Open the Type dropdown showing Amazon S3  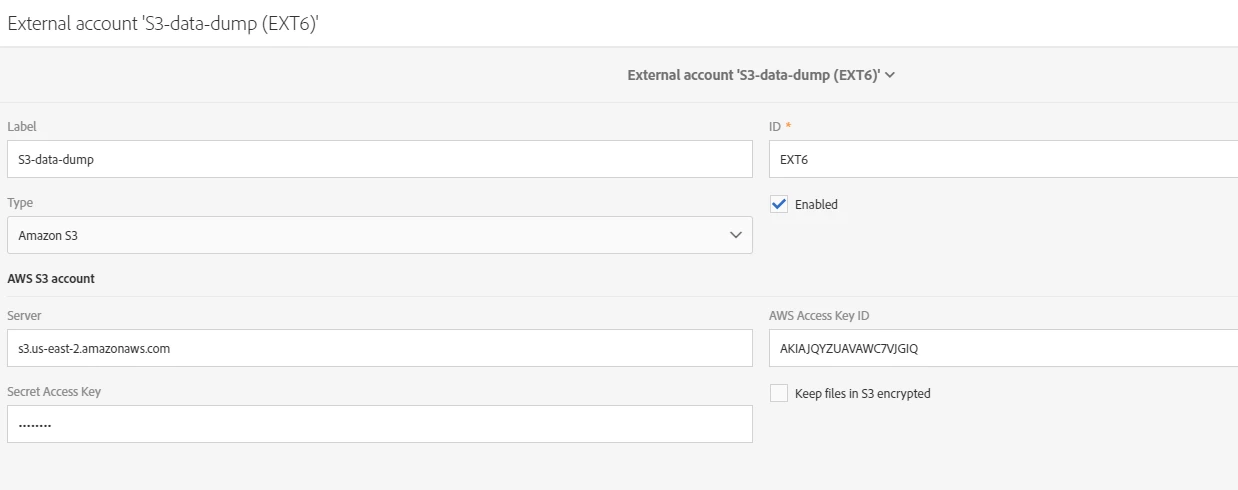pyautogui.click(x=379, y=235)
